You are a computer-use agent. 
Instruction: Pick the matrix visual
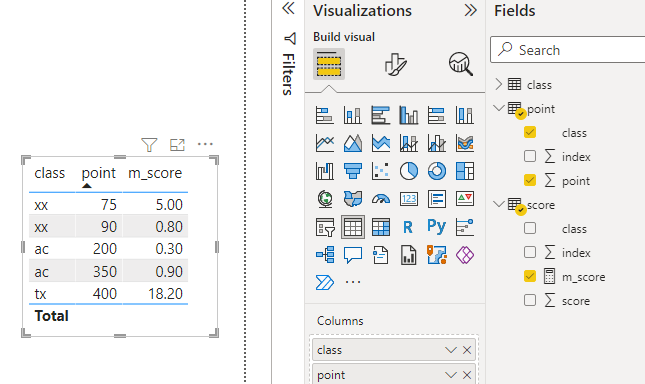[x=381, y=227]
